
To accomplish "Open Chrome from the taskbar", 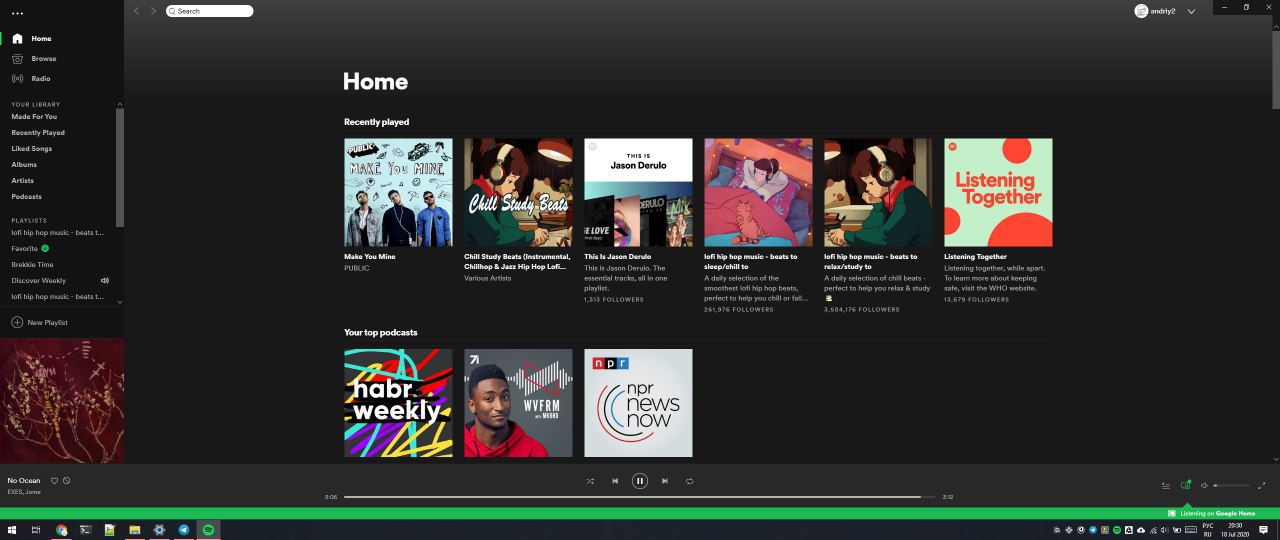I will click(62, 530).
